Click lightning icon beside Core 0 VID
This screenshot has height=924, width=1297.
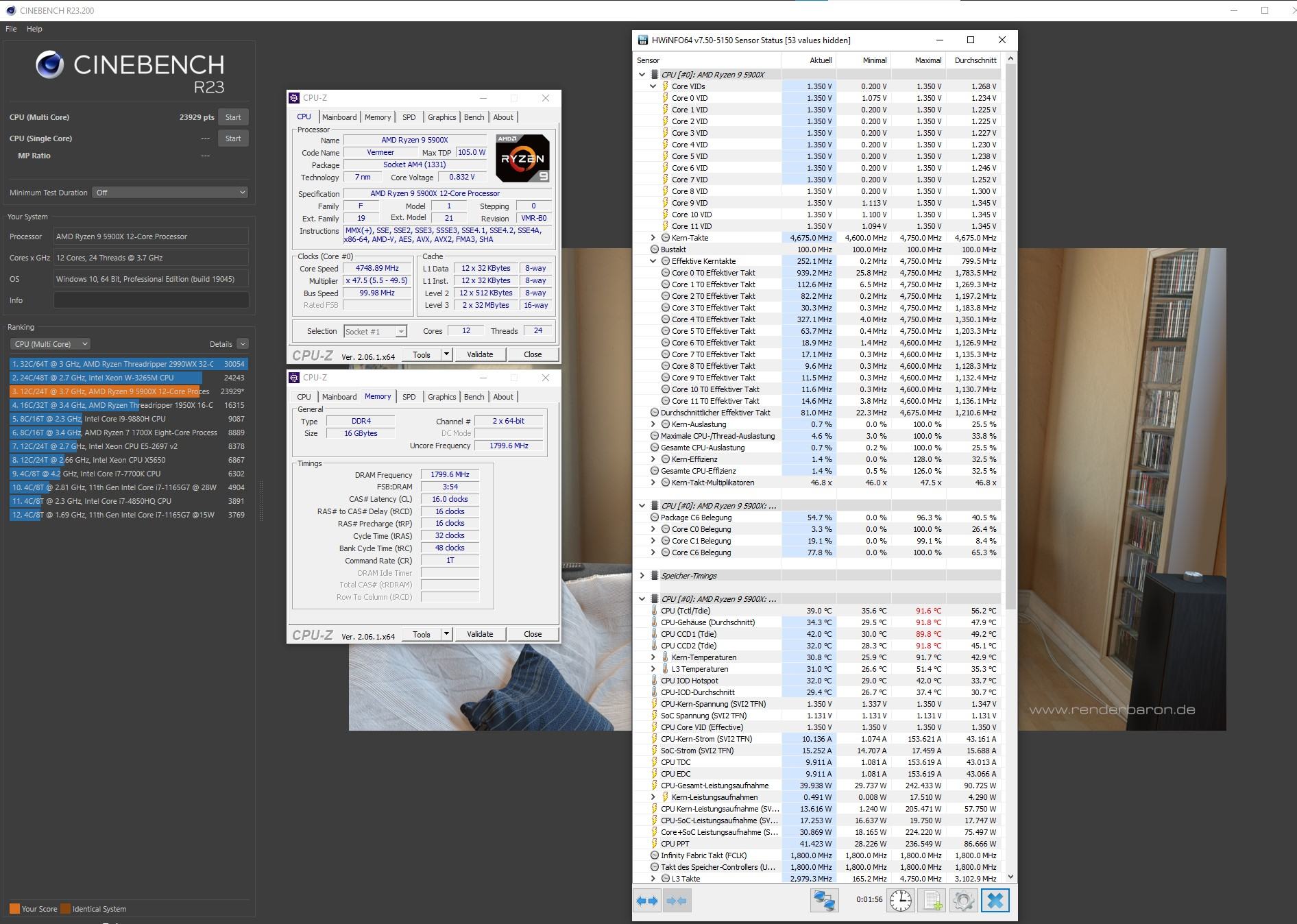click(x=665, y=98)
